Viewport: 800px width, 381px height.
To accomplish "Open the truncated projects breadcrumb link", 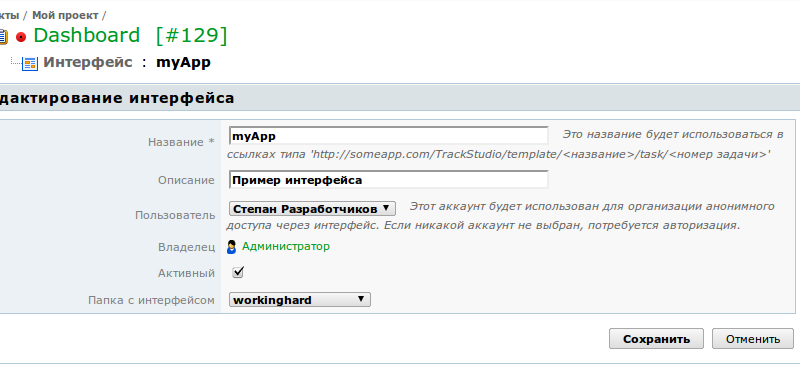I will point(9,15).
